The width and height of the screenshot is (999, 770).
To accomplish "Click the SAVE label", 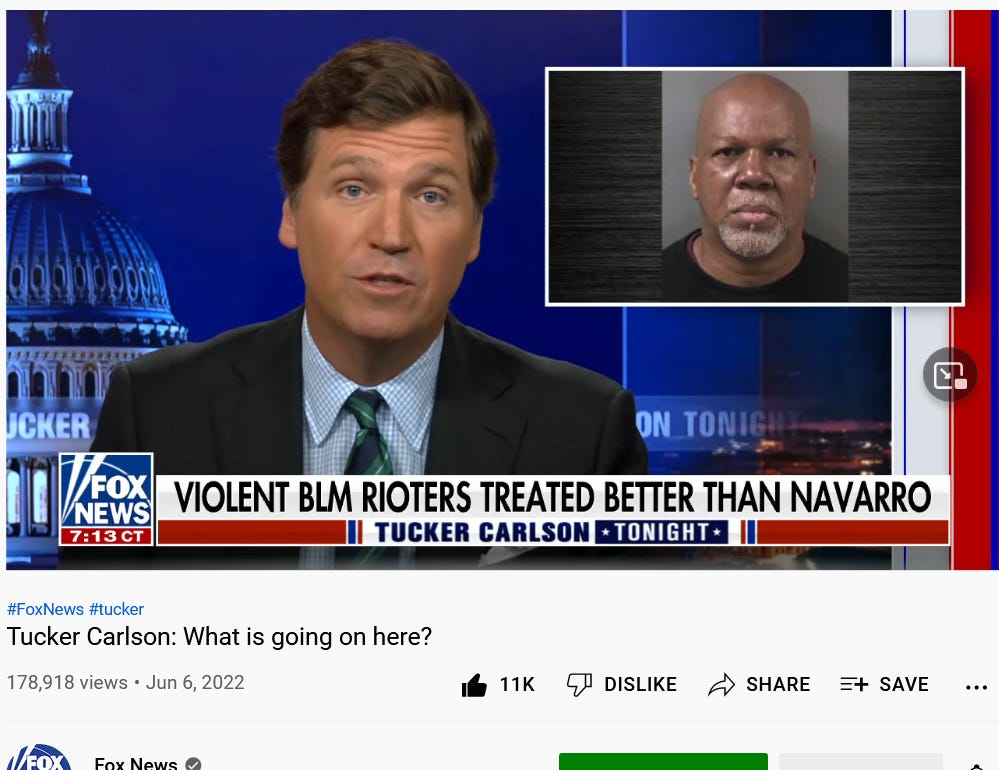I will [x=904, y=685].
